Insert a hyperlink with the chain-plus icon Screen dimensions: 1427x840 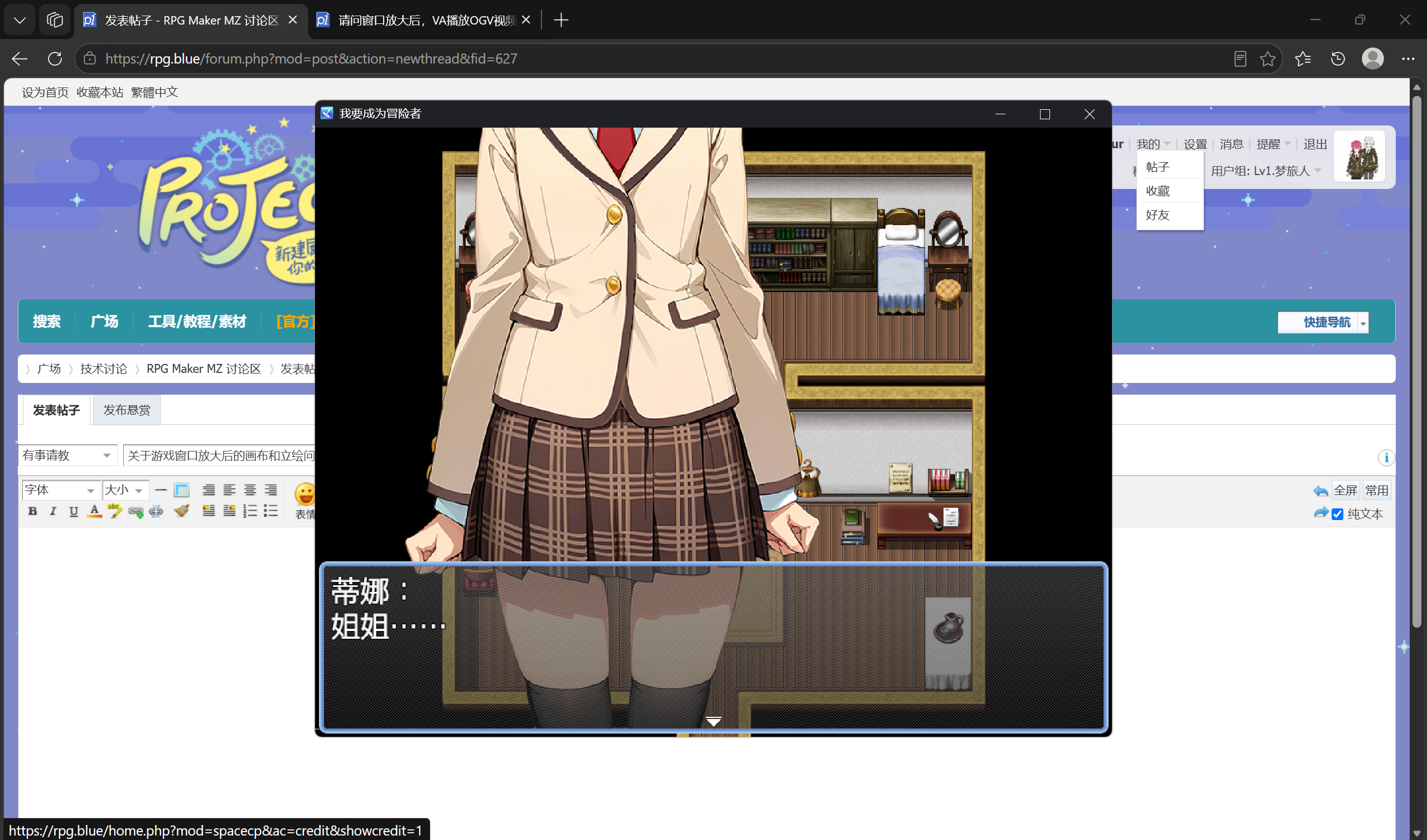[x=136, y=512]
